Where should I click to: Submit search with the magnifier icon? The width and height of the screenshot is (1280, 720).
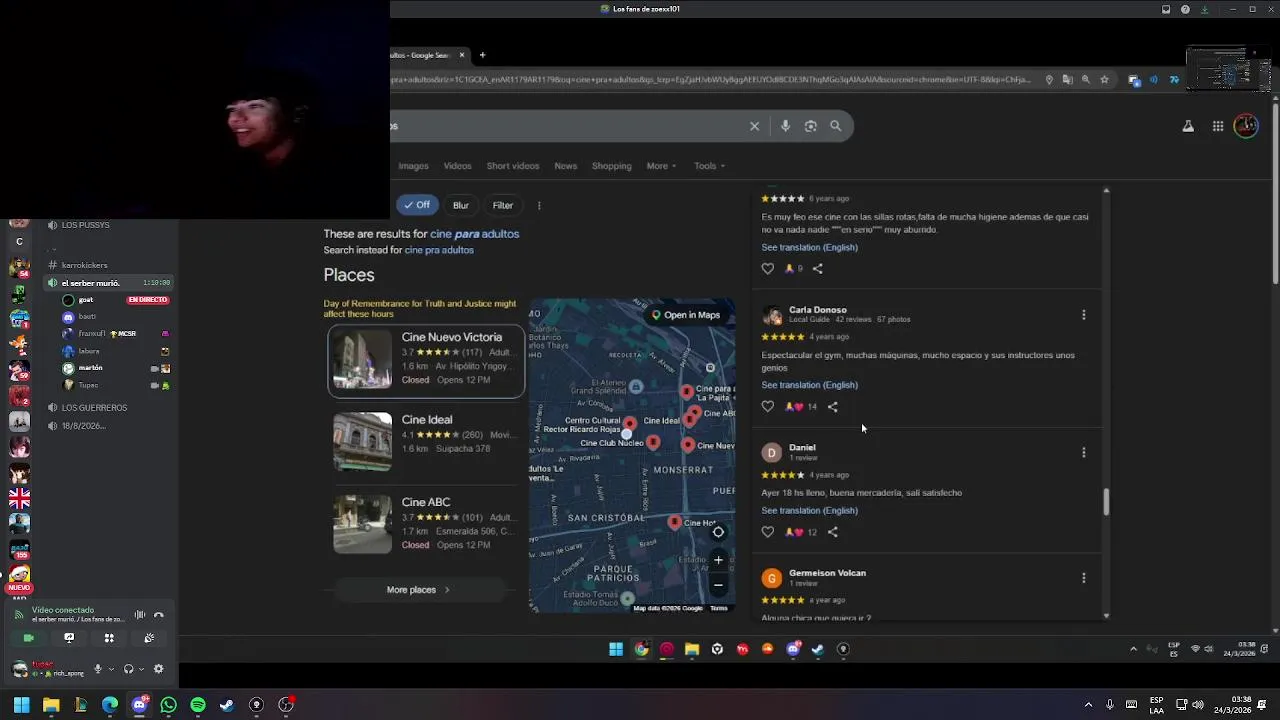coord(836,126)
